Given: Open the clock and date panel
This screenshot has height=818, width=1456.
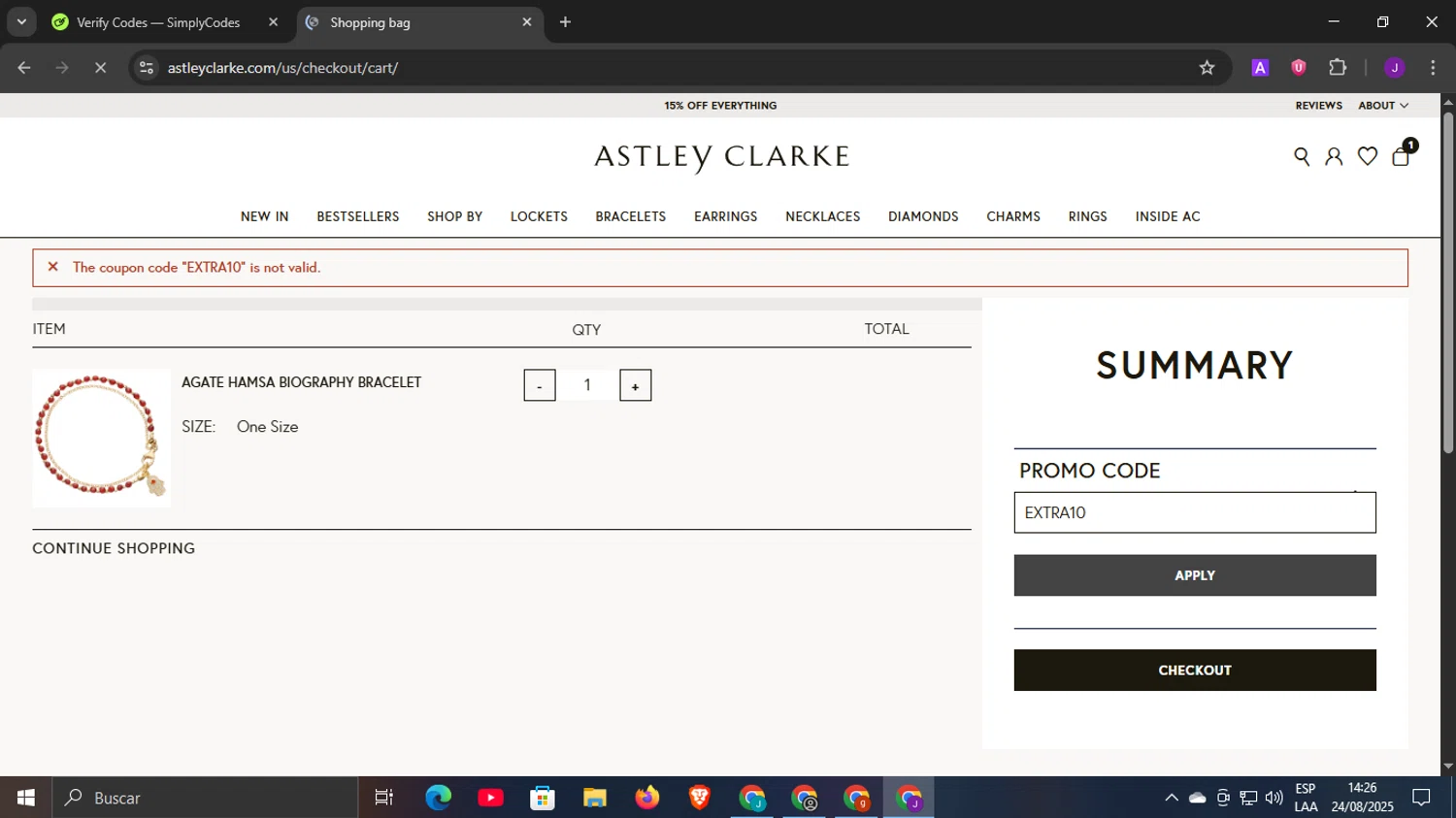Looking at the screenshot, I should [x=1362, y=798].
